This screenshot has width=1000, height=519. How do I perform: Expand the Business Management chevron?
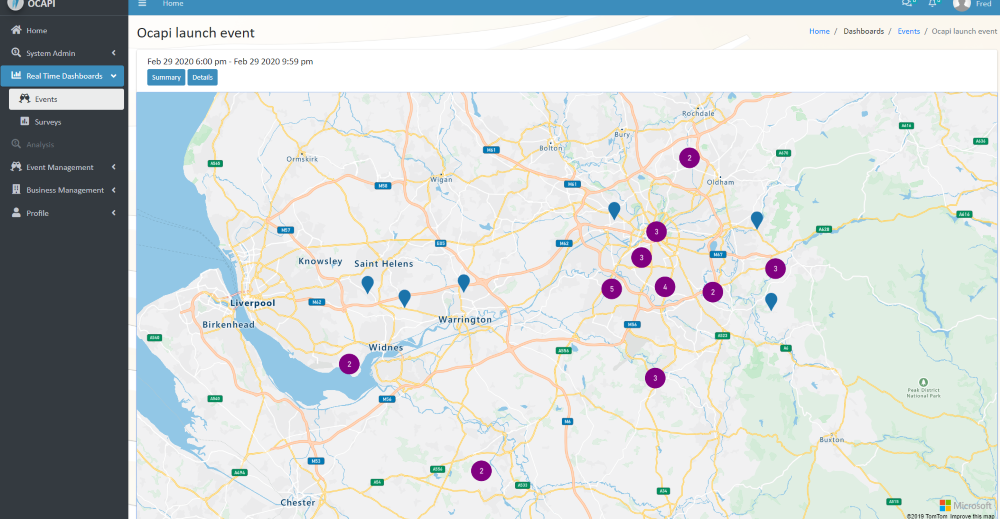click(x=114, y=190)
